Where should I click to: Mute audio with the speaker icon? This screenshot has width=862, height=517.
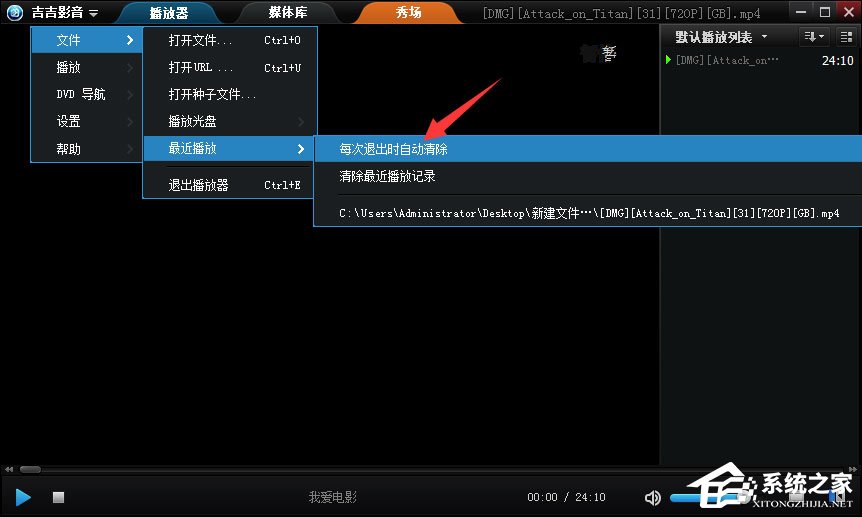point(652,498)
